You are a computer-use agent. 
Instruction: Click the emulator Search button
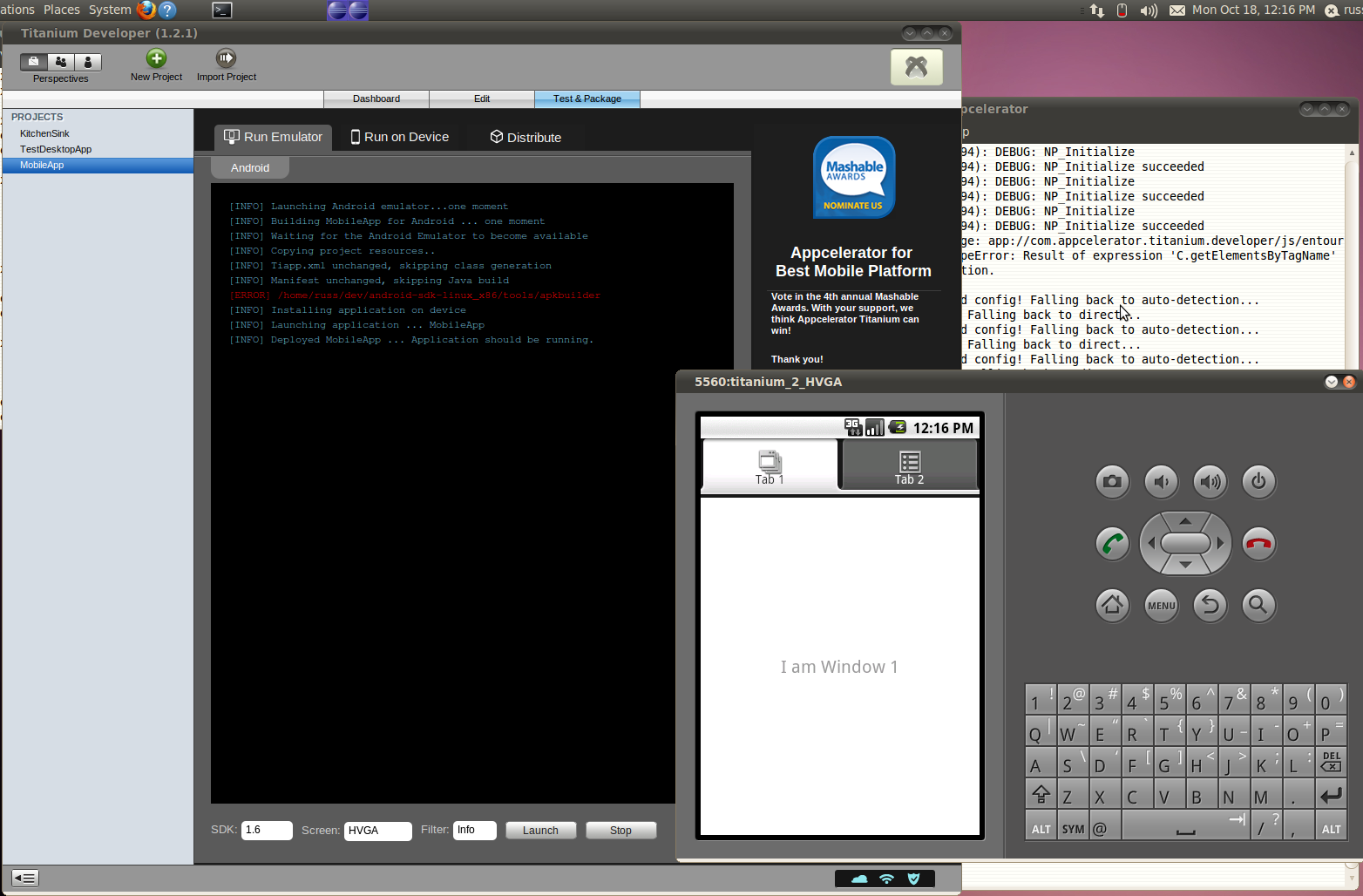point(1258,605)
